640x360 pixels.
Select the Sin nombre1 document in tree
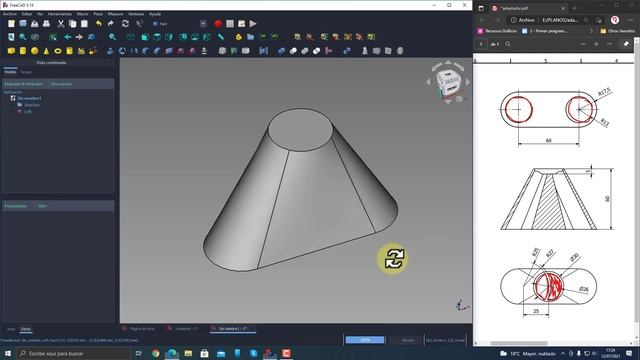point(29,98)
